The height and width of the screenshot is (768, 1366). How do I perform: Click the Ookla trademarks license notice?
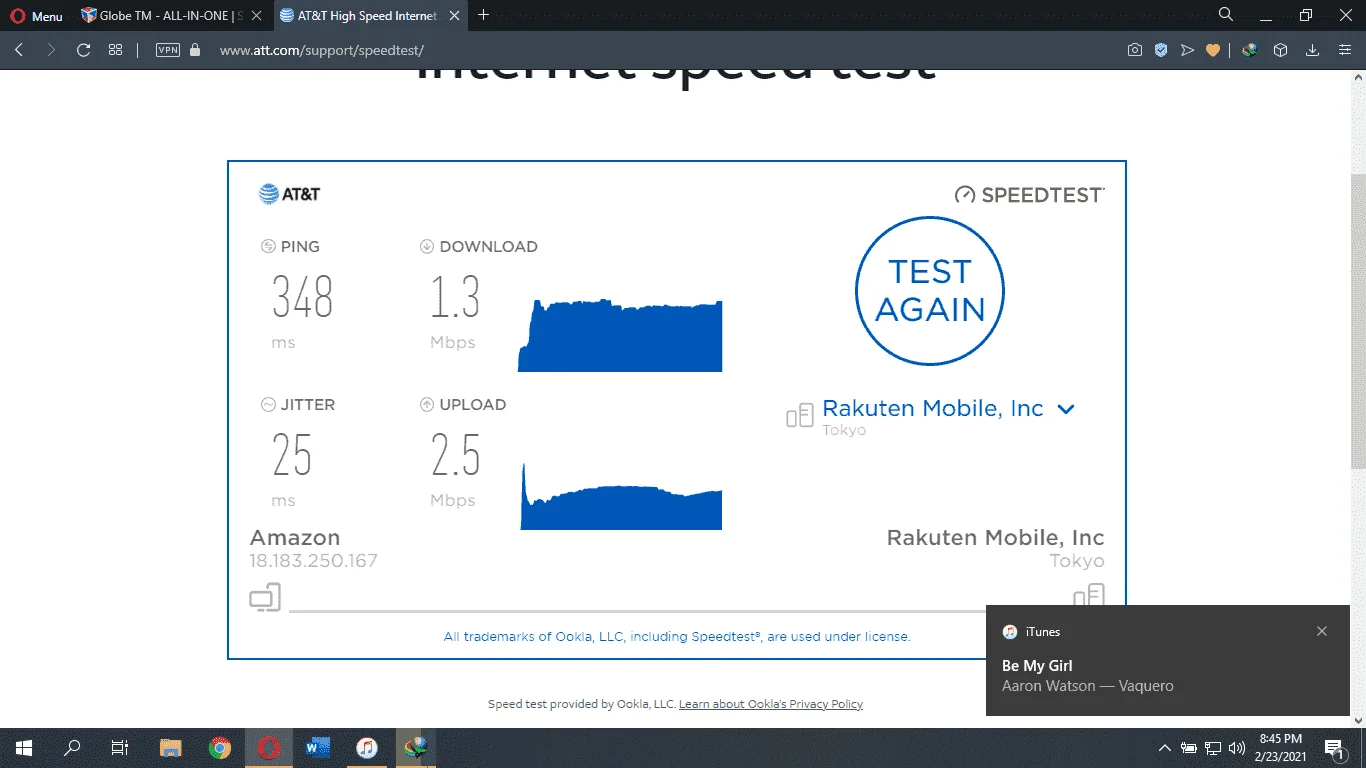coord(677,636)
